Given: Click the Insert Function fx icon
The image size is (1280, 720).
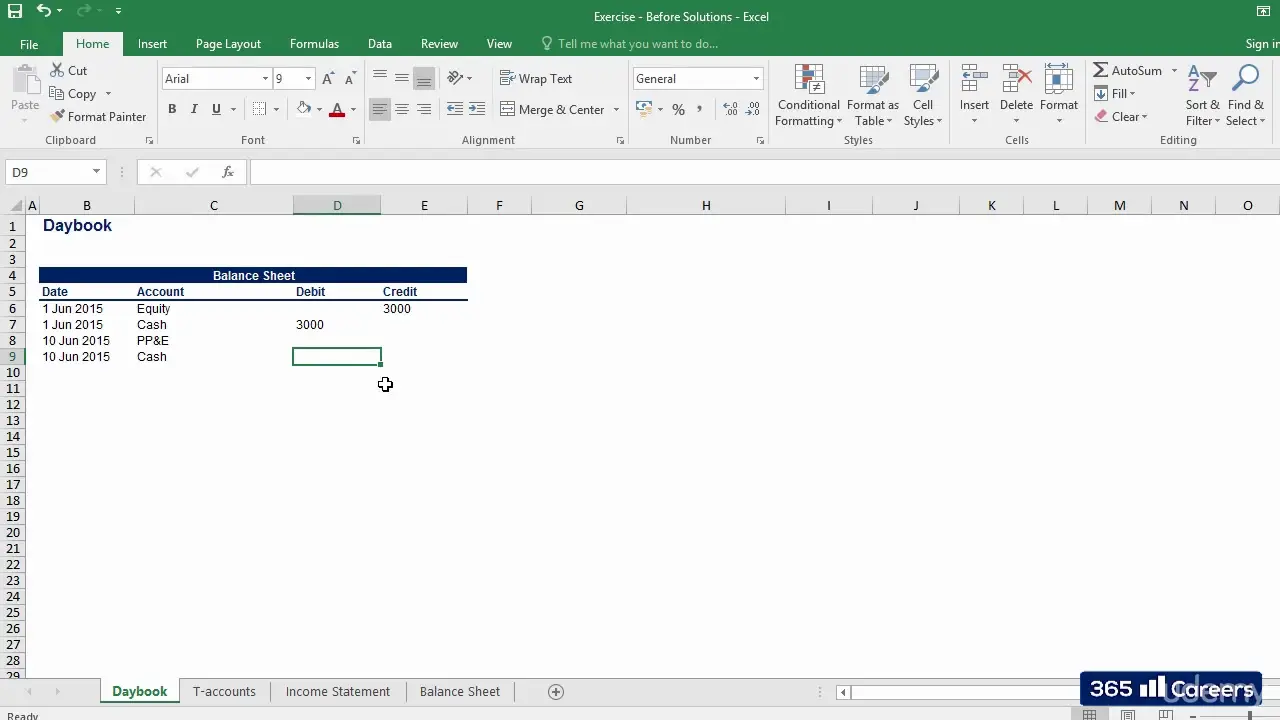Looking at the screenshot, I should pyautogui.click(x=228, y=172).
